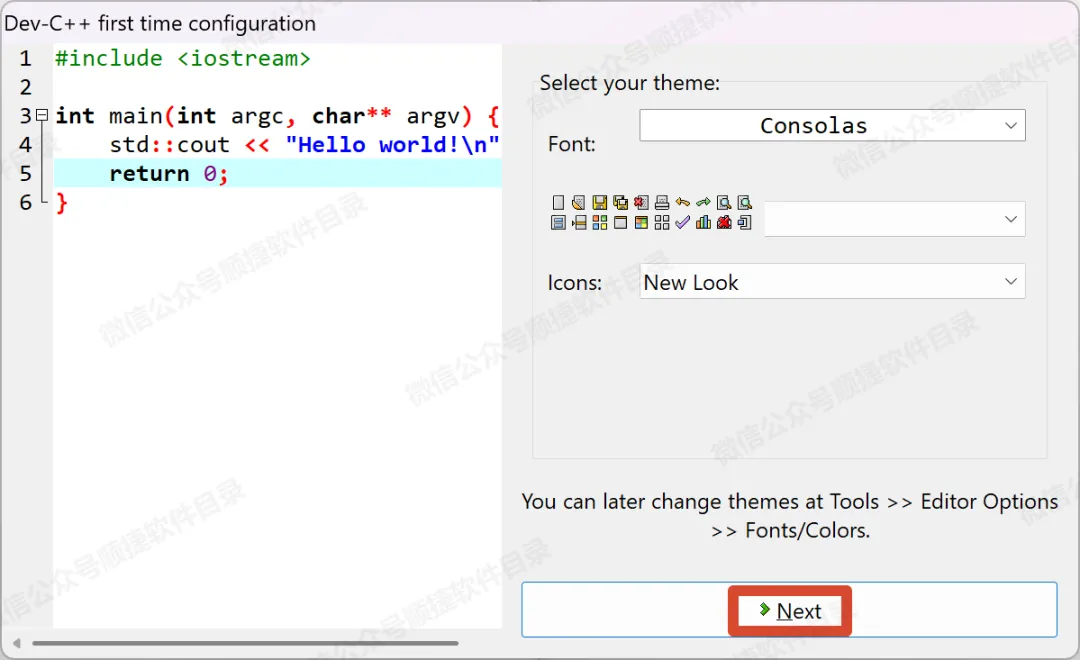
Task: Open the Icons dropdown showing New Look
Action: tap(832, 281)
